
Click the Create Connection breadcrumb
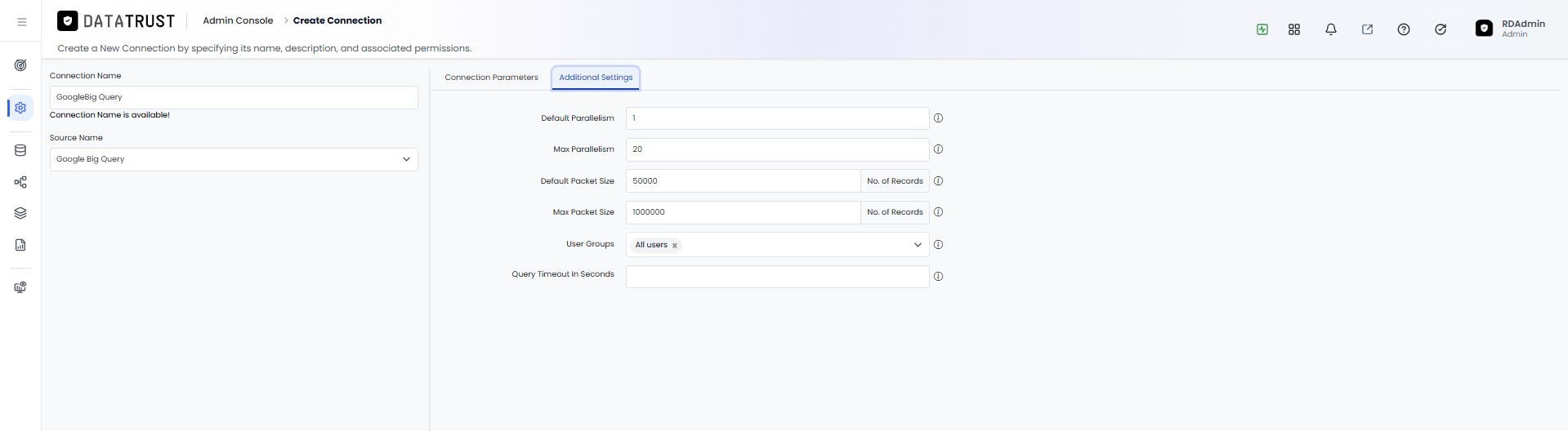pyautogui.click(x=337, y=20)
